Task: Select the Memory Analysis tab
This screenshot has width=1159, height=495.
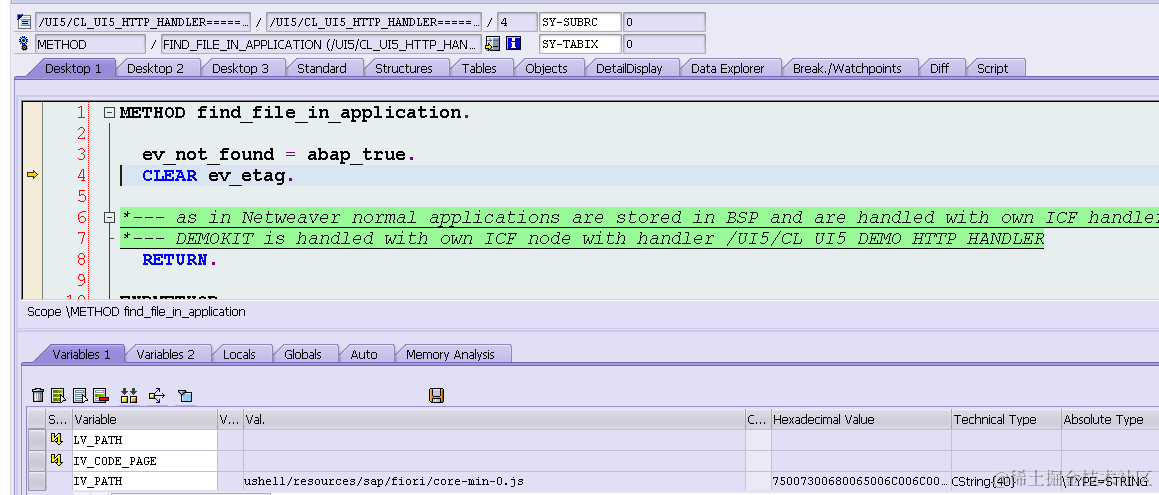Action: 450,354
